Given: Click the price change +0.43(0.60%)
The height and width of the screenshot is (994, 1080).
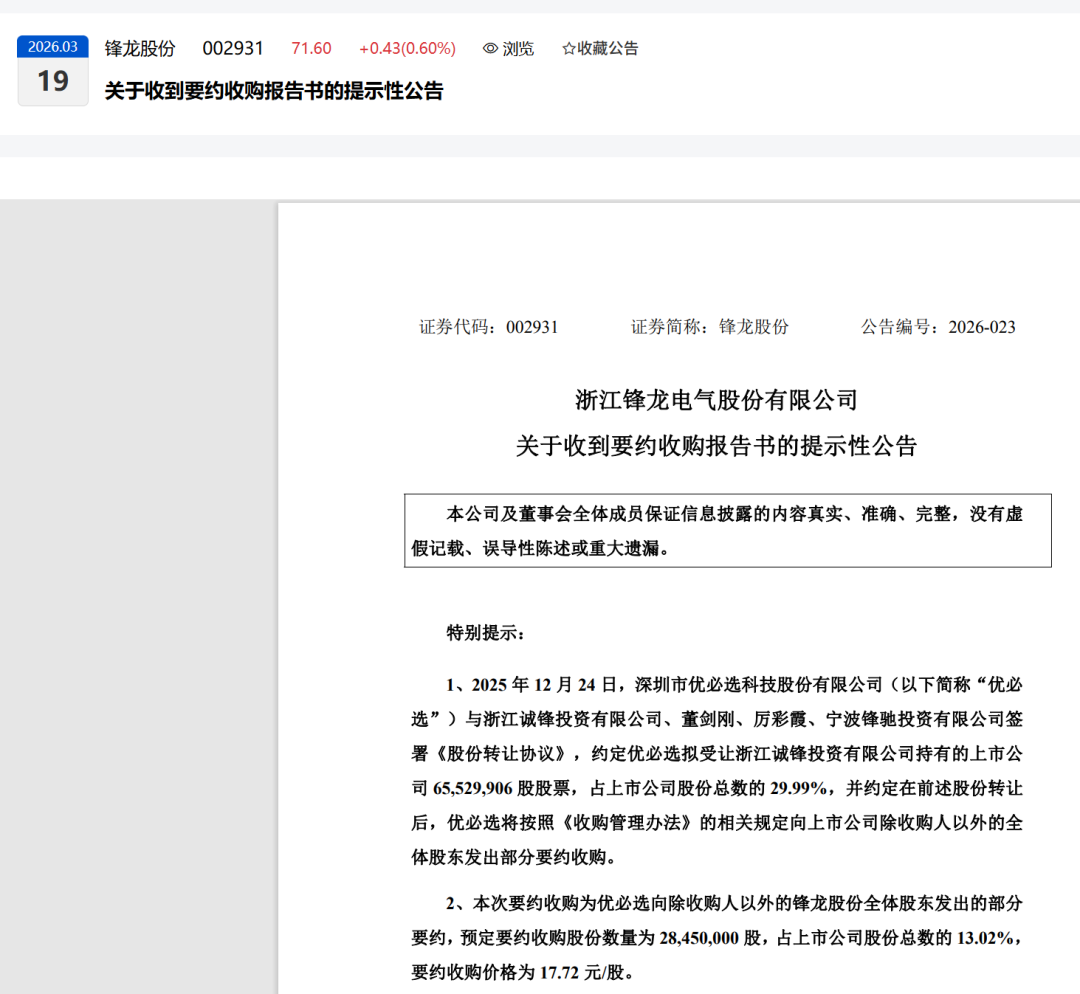Looking at the screenshot, I should click(x=407, y=48).
